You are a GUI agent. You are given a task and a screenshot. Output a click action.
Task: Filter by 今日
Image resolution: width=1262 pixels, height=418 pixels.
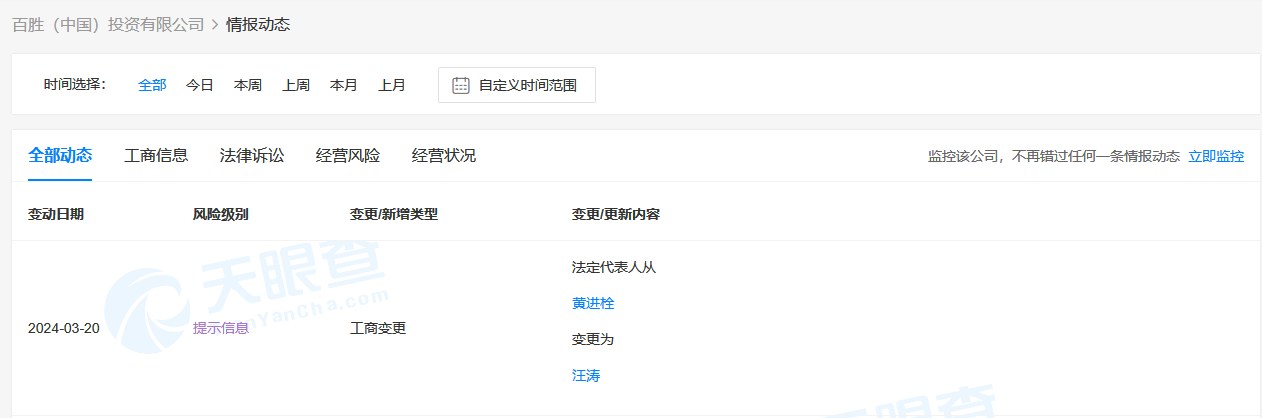[200, 85]
